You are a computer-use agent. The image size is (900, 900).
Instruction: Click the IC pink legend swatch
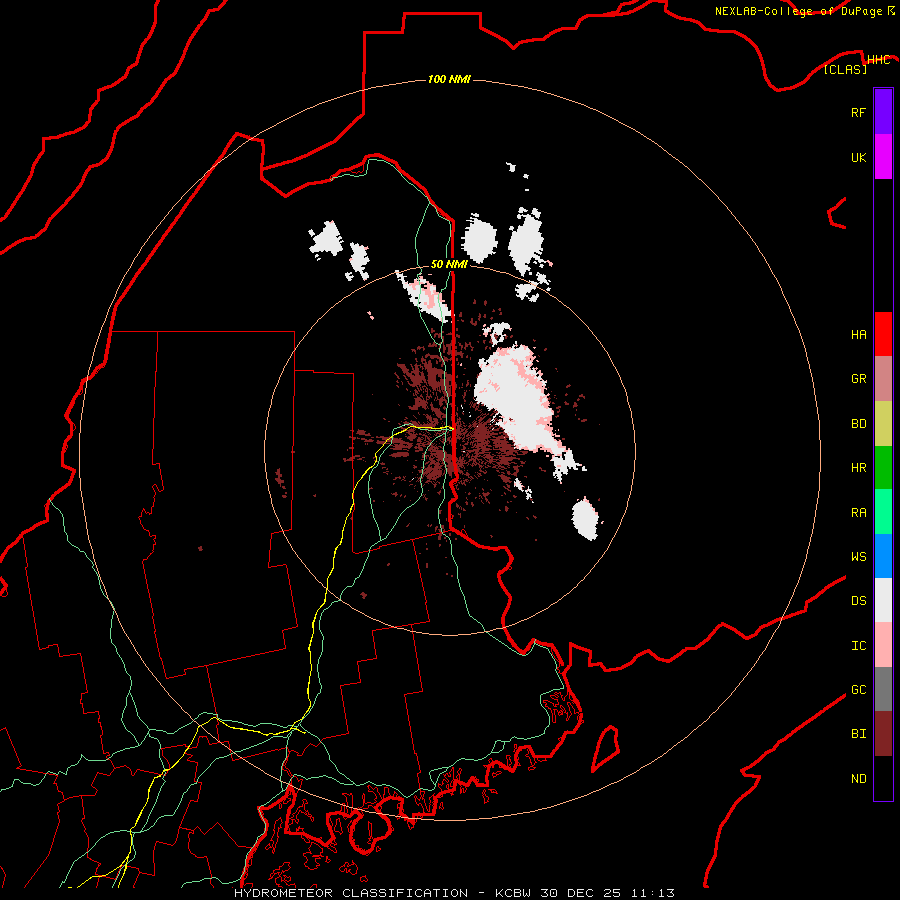click(x=883, y=645)
